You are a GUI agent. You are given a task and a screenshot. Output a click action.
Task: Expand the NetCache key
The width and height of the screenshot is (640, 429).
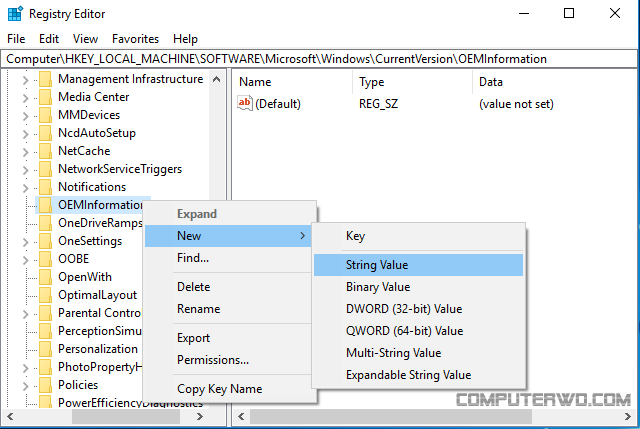click(x=25, y=152)
